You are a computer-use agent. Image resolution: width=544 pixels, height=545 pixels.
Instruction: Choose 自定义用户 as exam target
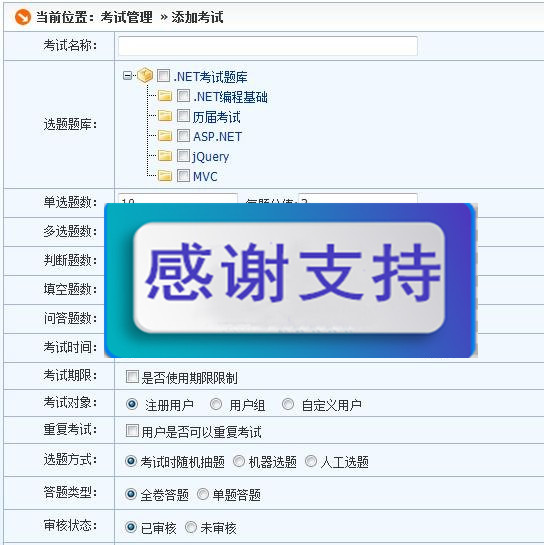coord(288,404)
